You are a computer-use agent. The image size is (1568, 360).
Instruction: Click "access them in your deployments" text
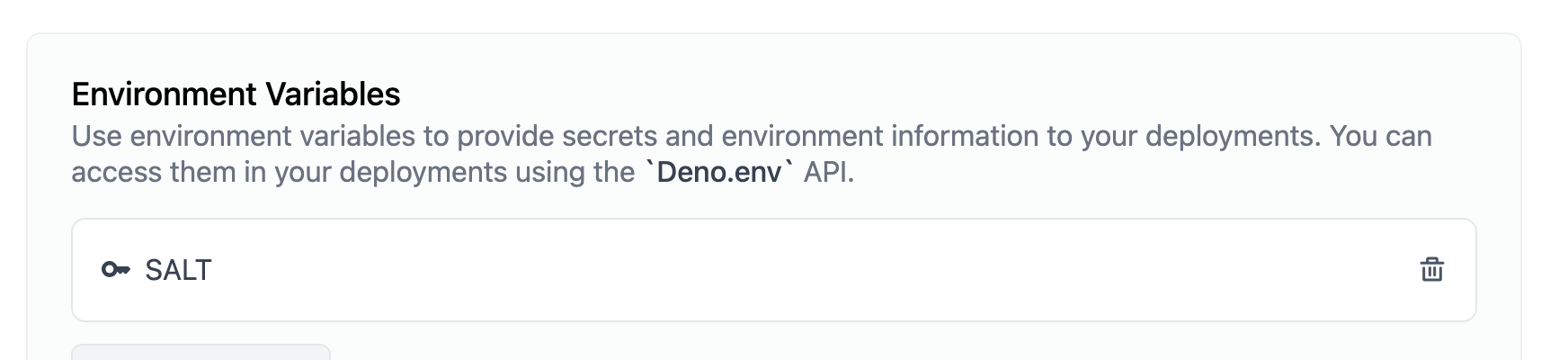[x=290, y=171]
